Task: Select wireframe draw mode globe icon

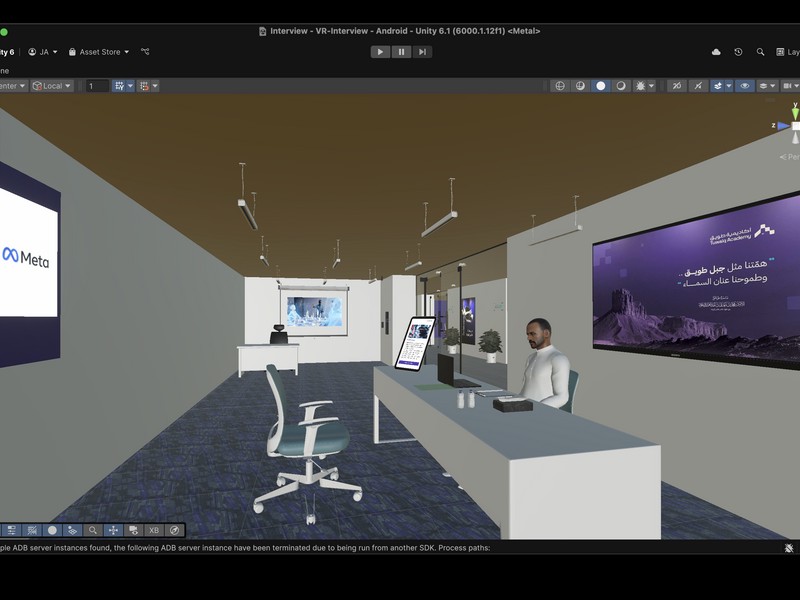Action: pyautogui.click(x=560, y=86)
